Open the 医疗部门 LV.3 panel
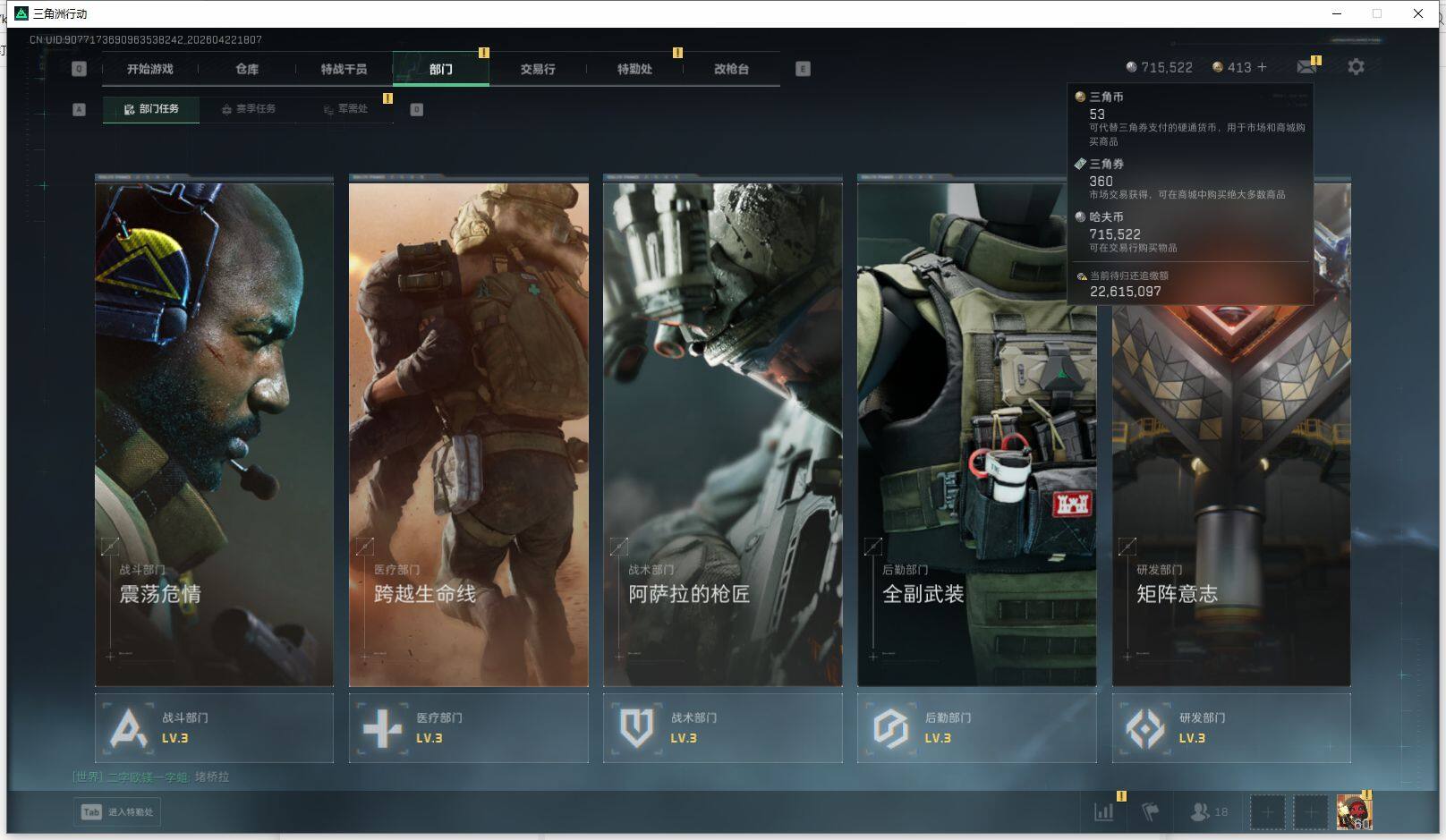 point(468,728)
